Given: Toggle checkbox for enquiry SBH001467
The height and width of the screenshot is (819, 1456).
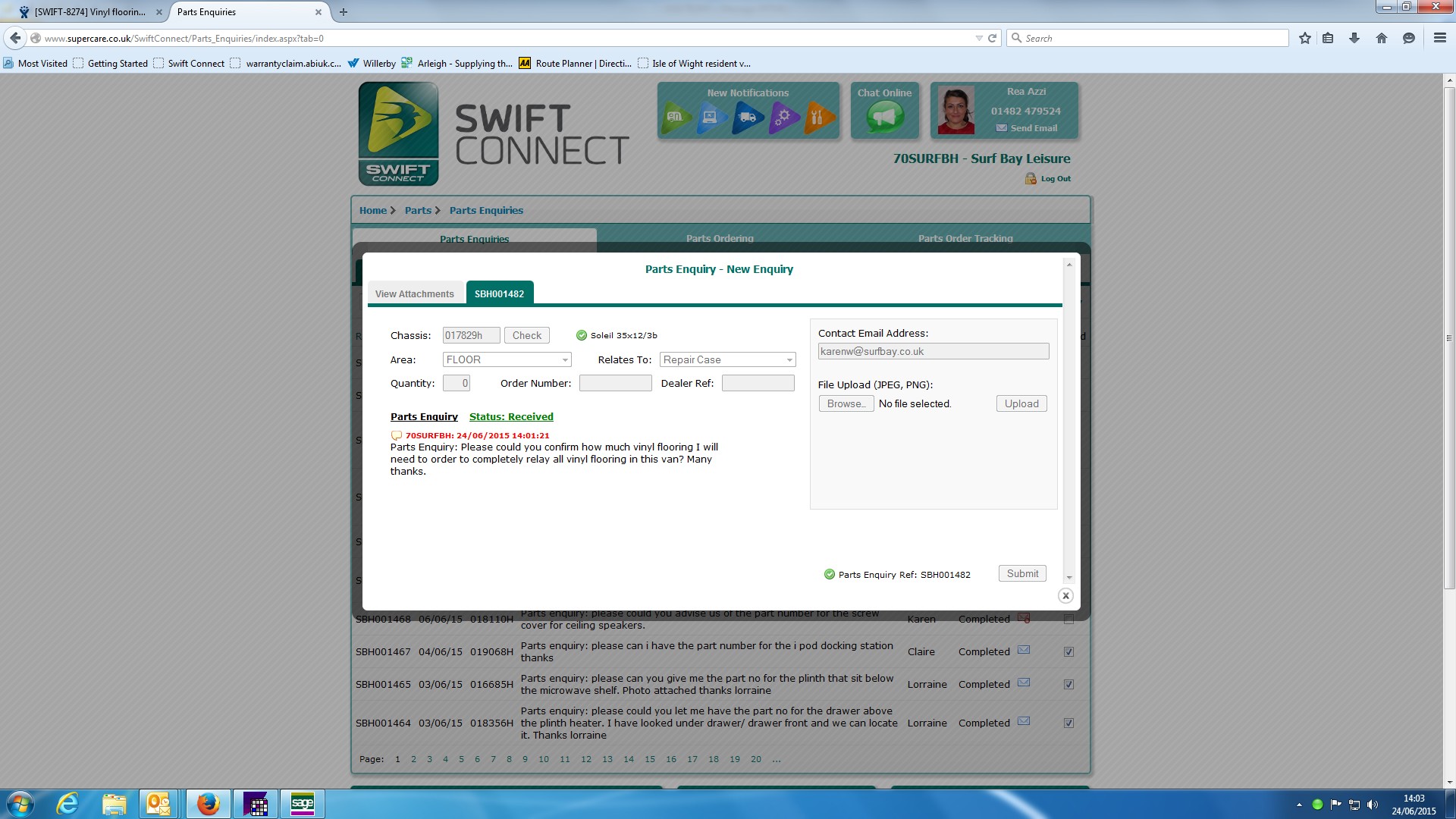Looking at the screenshot, I should 1068,652.
